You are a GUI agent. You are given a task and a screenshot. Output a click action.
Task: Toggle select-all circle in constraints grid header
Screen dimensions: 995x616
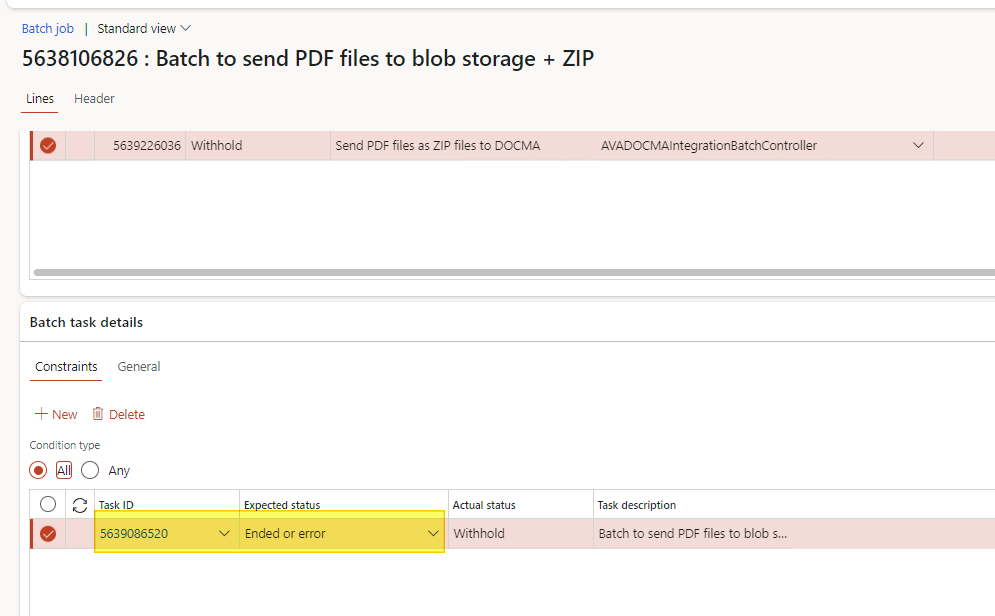[48, 505]
